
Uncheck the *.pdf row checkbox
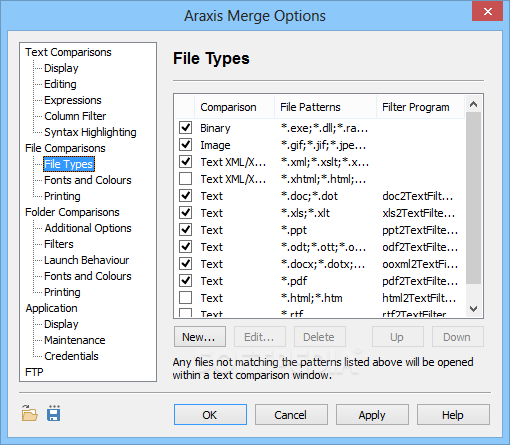coord(185,281)
